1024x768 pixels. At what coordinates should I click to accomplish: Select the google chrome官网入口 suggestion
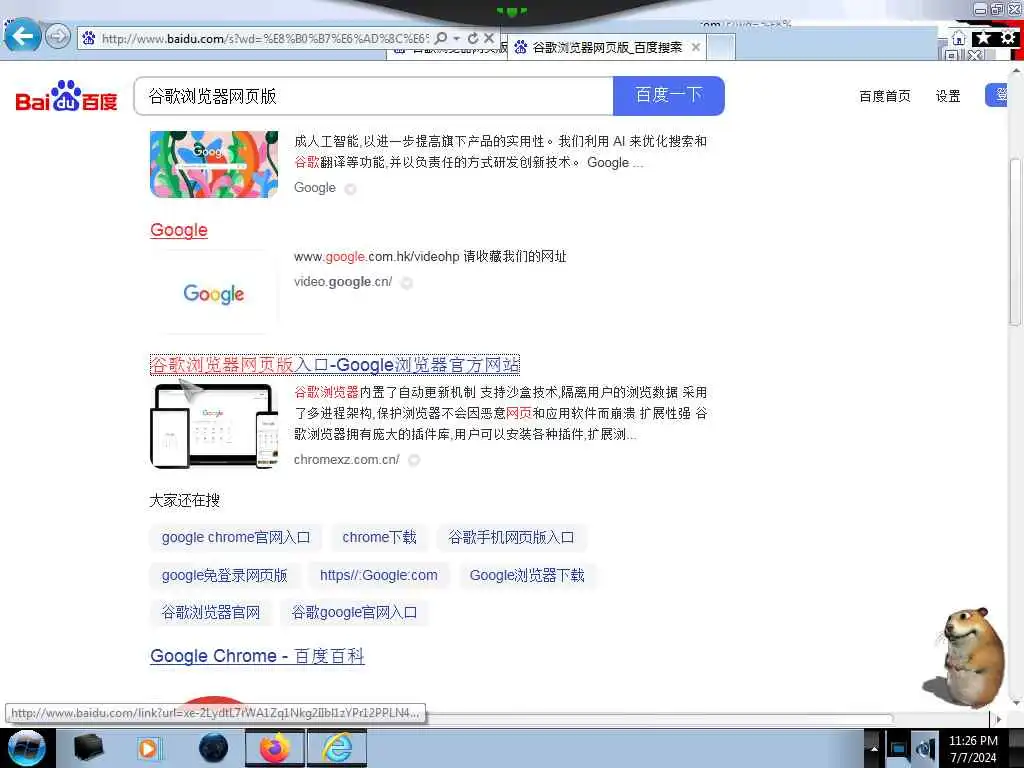tap(236, 537)
